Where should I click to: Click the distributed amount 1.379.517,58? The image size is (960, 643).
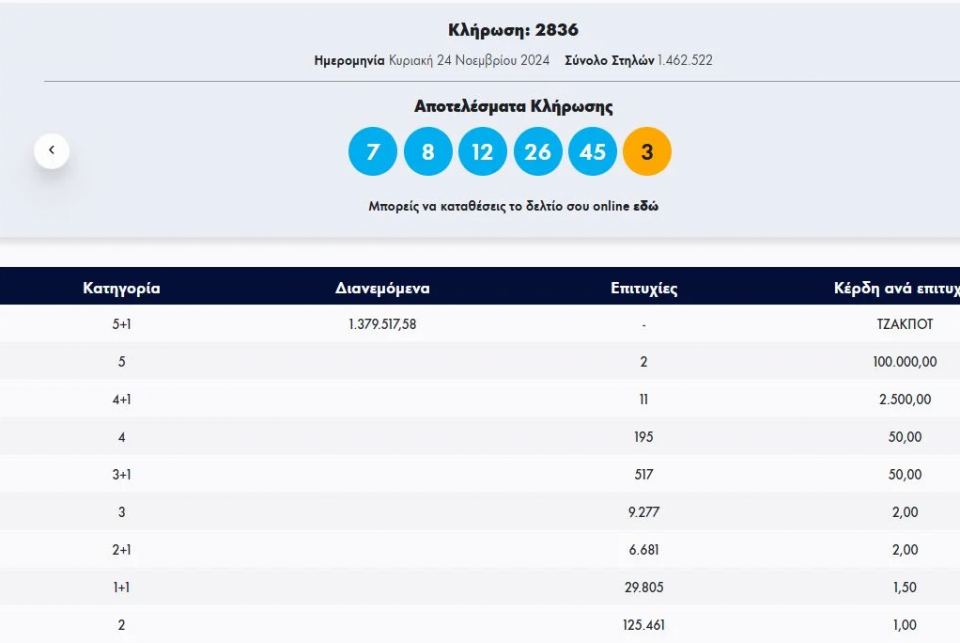pyautogui.click(x=382, y=324)
